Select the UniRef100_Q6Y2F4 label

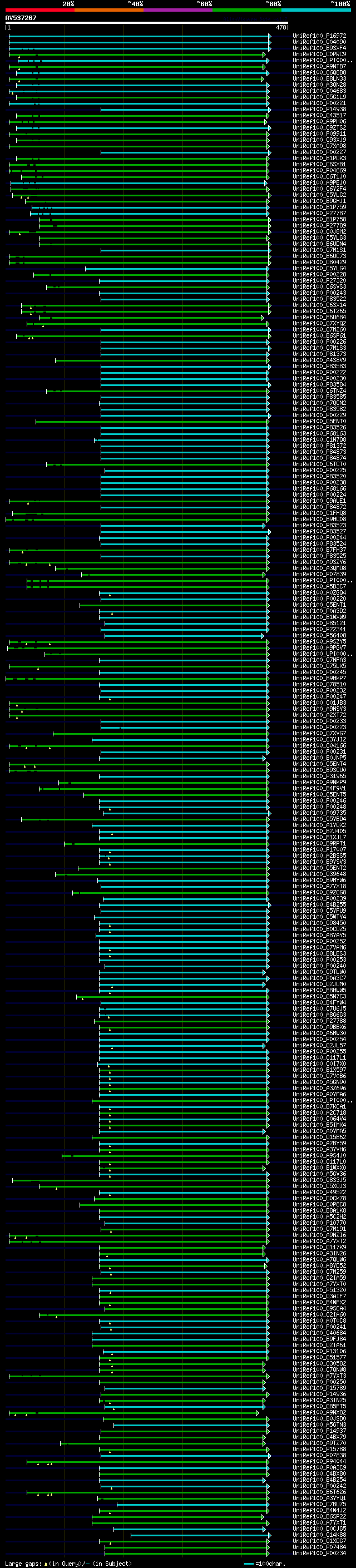tap(319, 189)
